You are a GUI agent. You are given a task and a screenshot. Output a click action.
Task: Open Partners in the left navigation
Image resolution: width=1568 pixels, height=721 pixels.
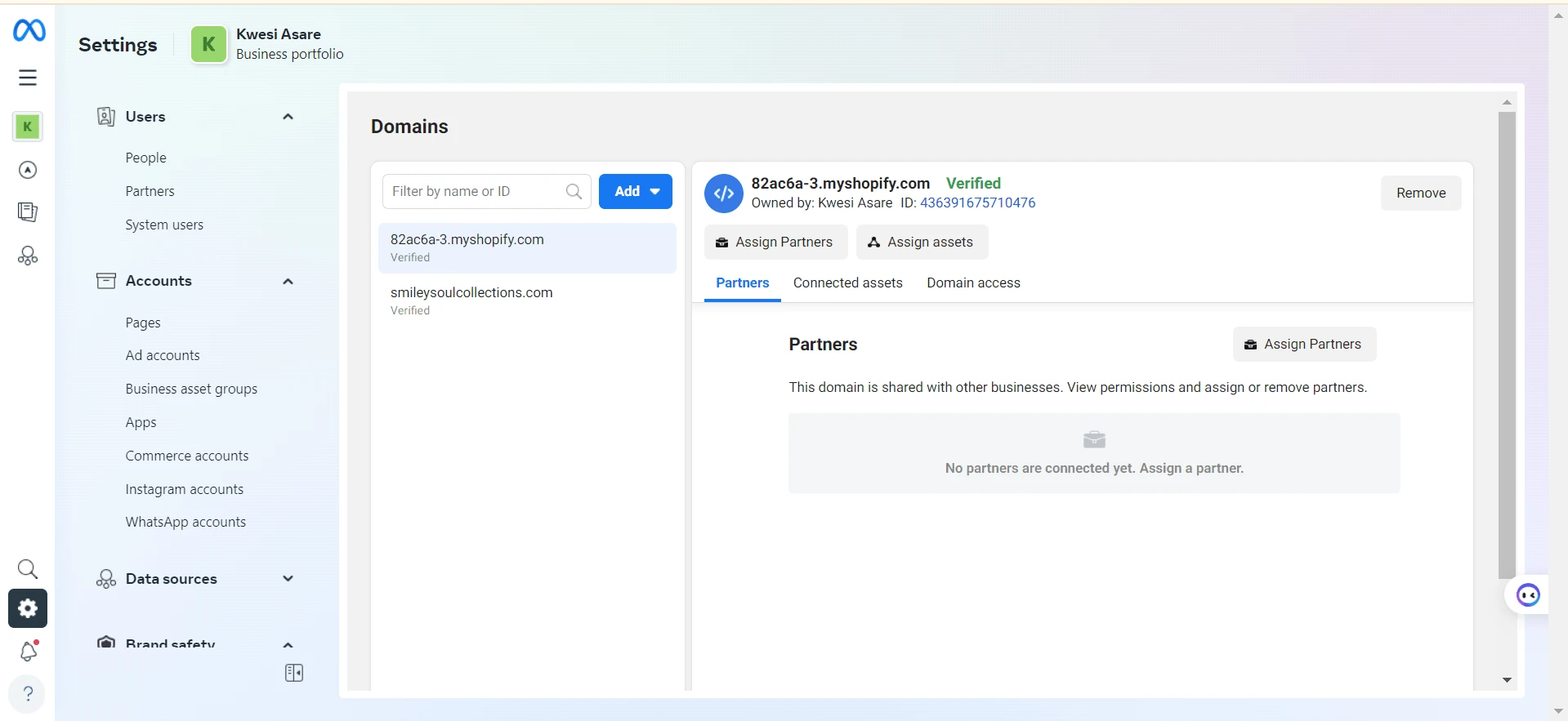point(150,191)
